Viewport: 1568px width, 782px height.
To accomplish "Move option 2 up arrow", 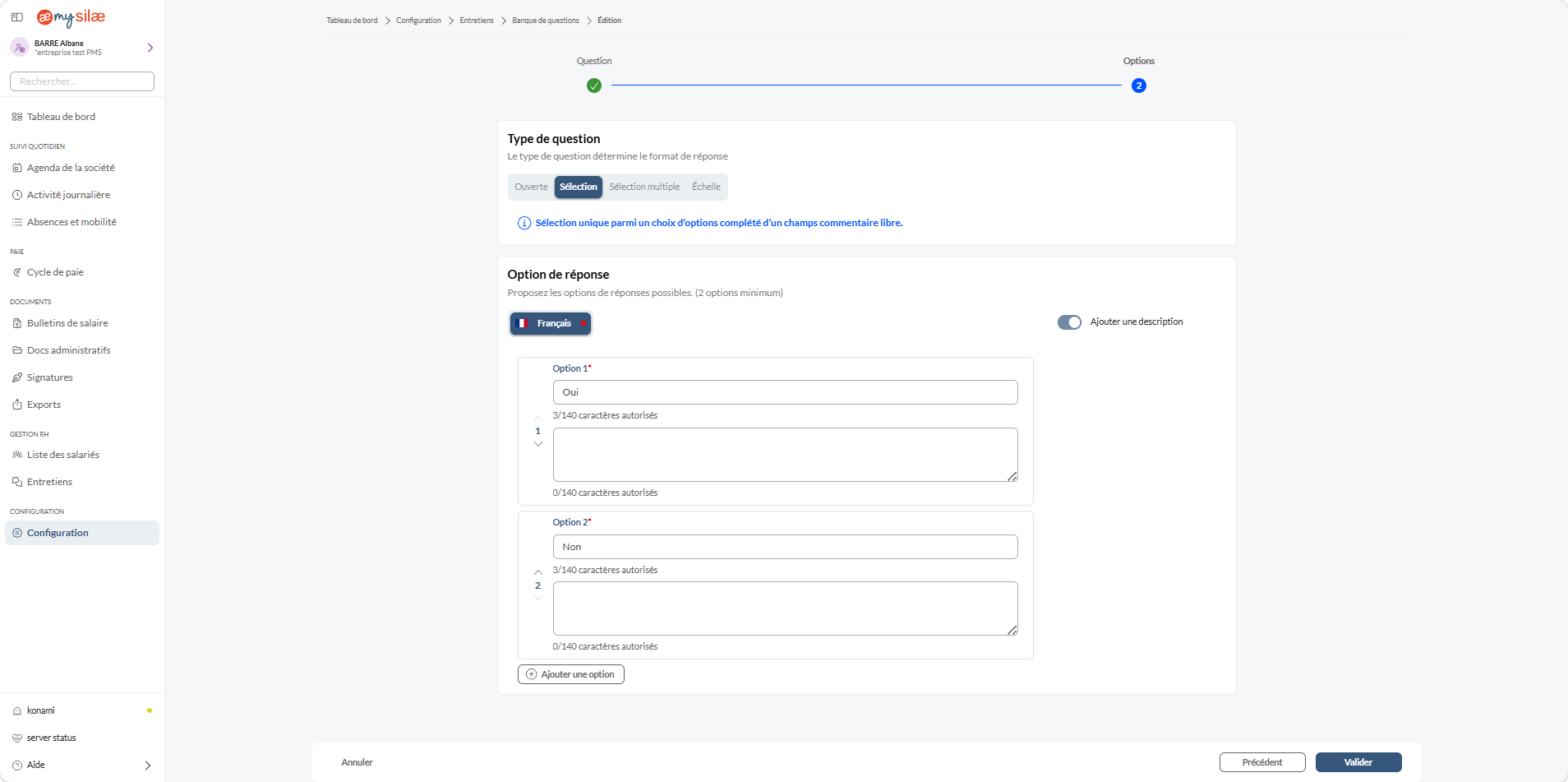I will [x=538, y=572].
